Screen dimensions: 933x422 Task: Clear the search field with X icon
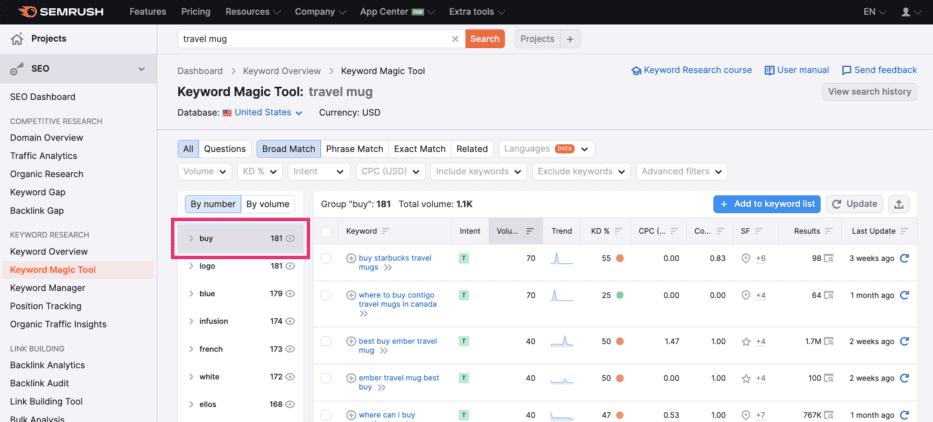coord(455,39)
